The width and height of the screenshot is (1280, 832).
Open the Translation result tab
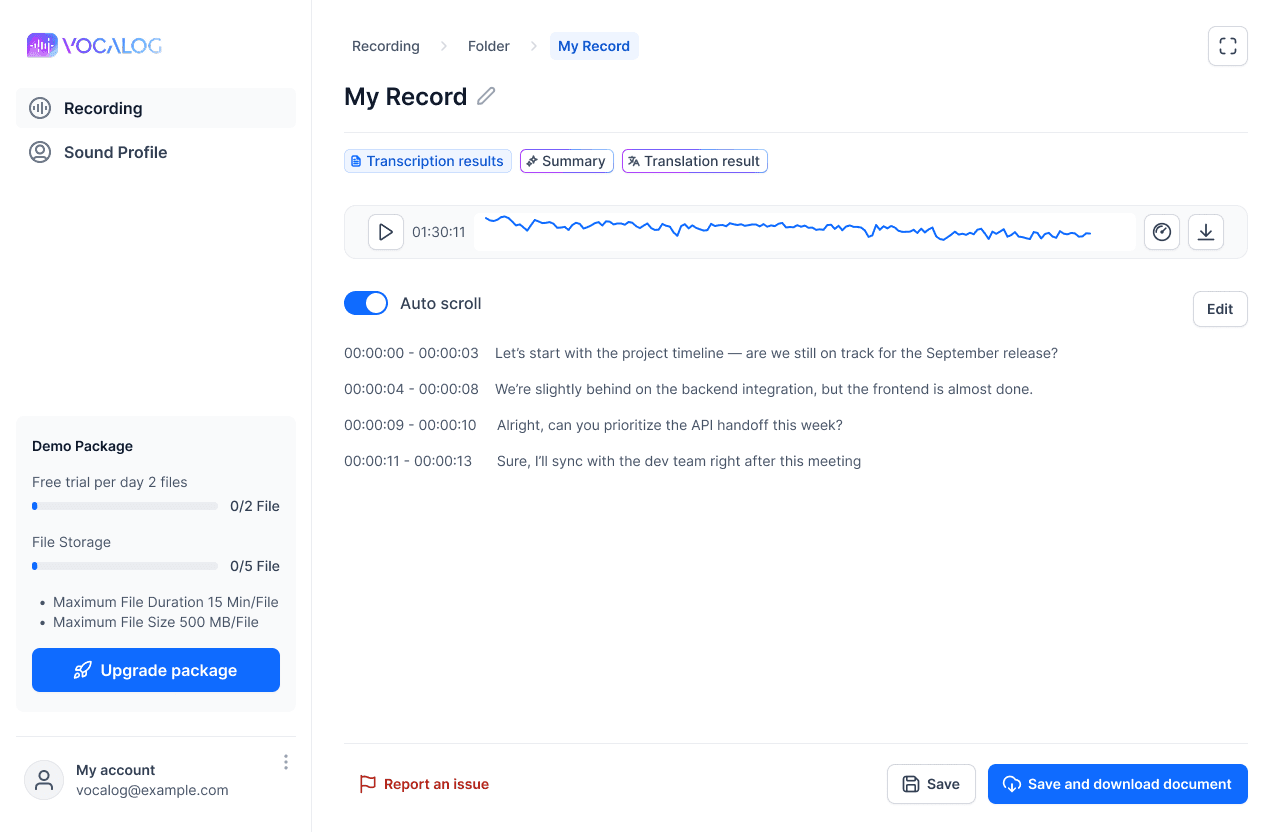pyautogui.click(x=694, y=161)
